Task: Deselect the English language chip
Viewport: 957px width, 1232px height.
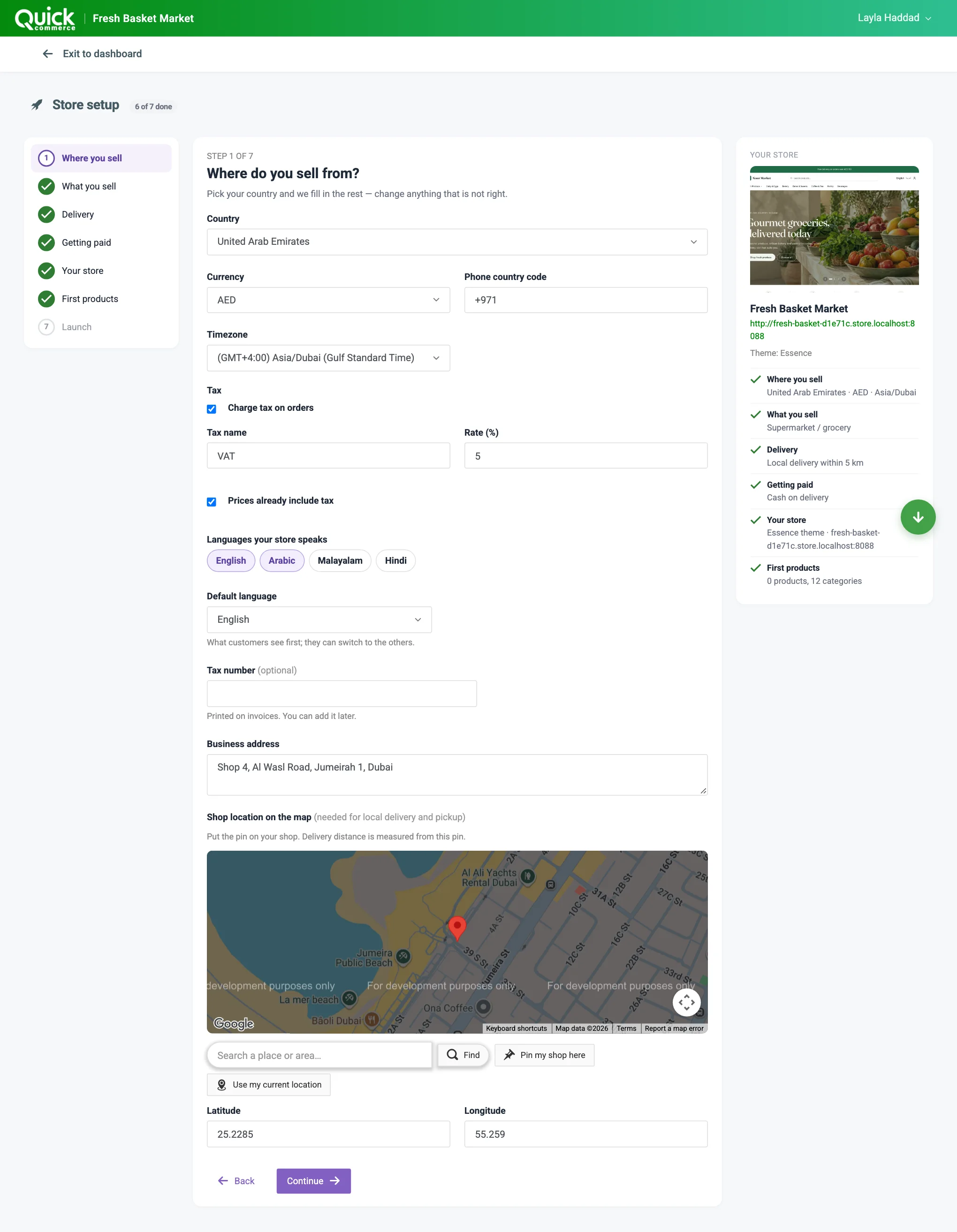Action: click(x=231, y=561)
